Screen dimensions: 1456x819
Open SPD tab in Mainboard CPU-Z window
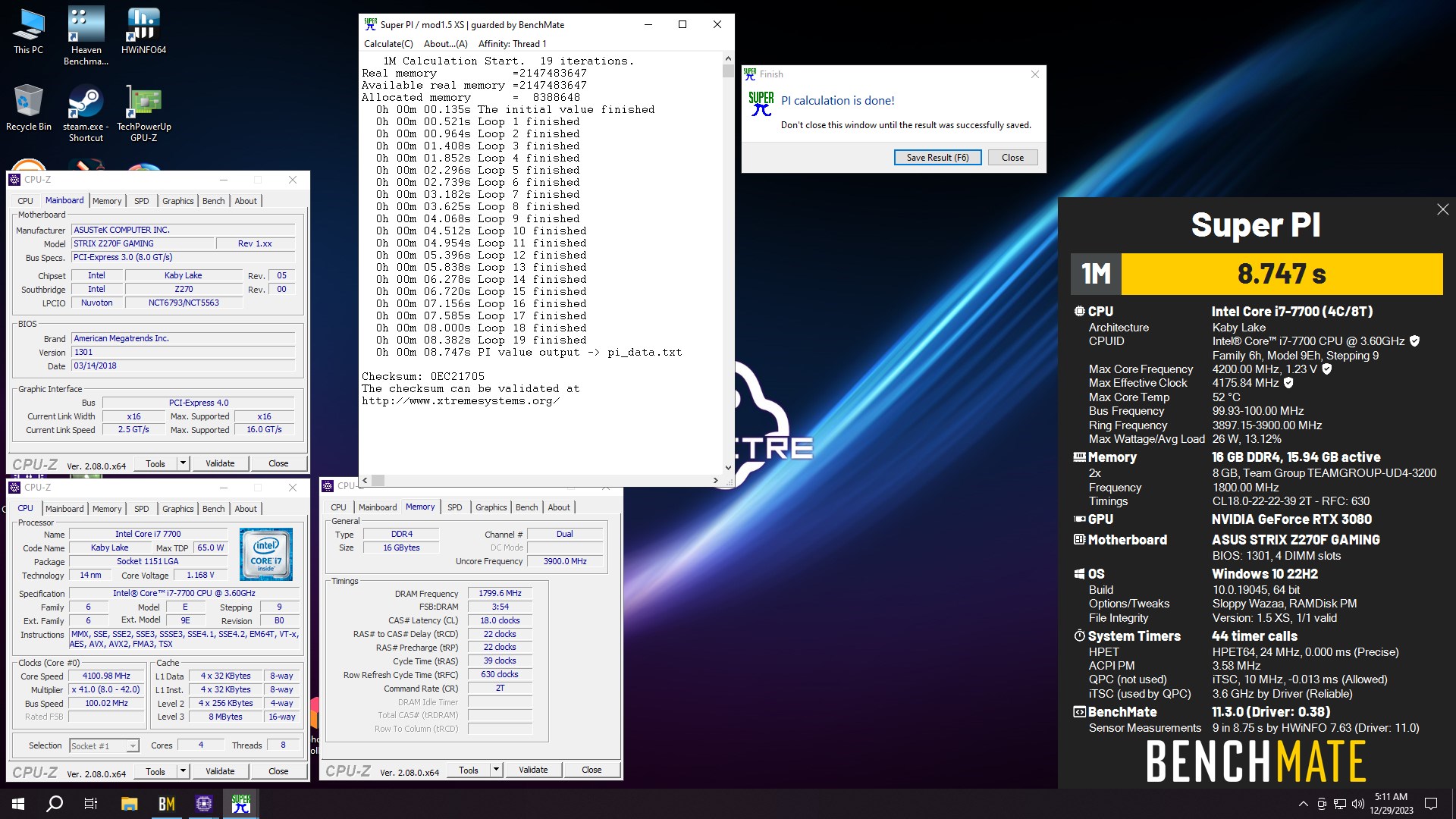click(142, 201)
